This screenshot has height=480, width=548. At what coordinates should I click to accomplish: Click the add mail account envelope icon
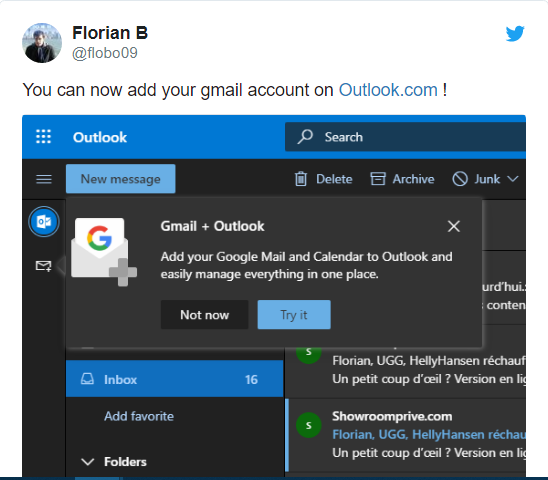point(44,266)
